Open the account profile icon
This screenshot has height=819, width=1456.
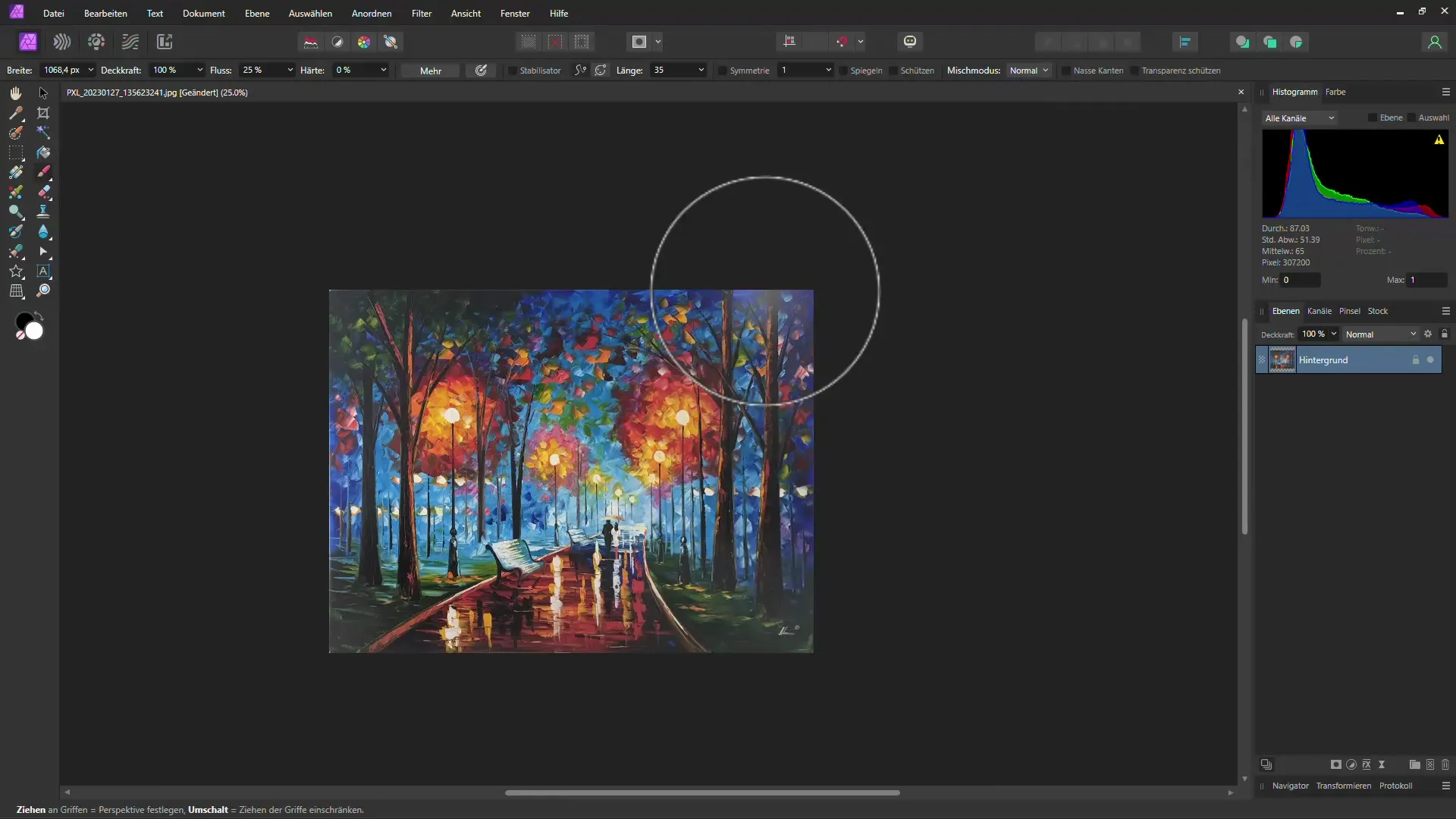(1434, 42)
